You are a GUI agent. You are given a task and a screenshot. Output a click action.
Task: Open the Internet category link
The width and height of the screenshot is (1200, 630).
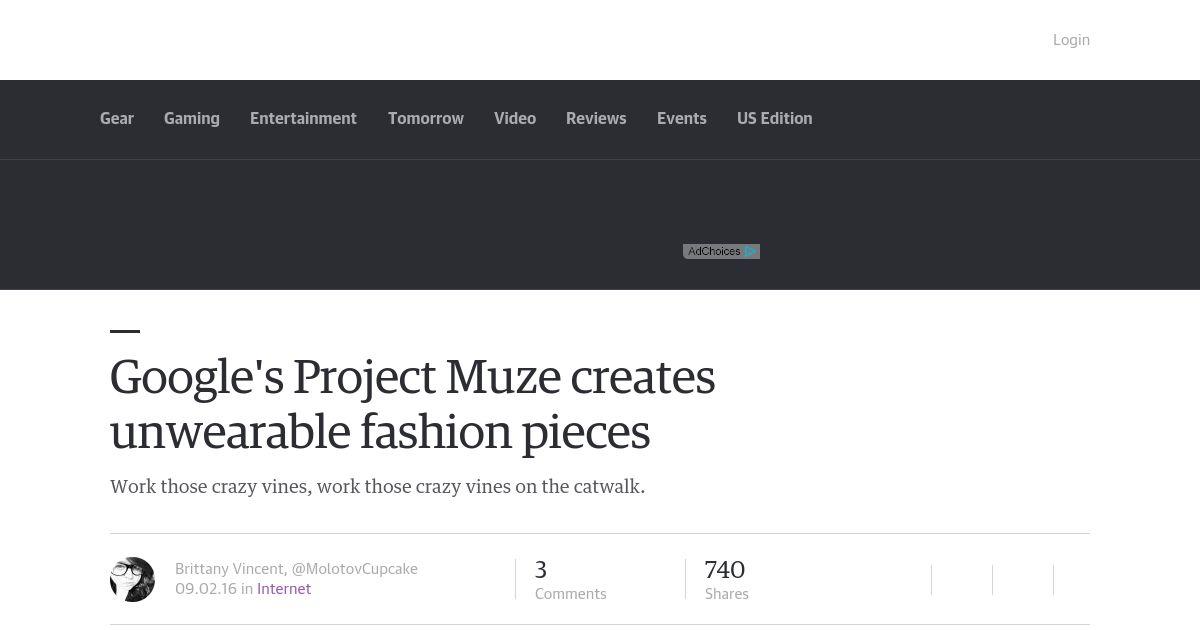click(x=284, y=589)
